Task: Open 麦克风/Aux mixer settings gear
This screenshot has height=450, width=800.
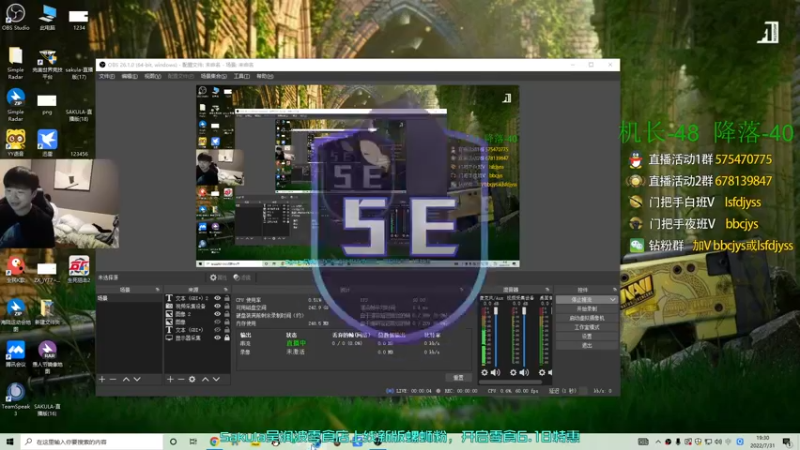Action: [x=485, y=373]
